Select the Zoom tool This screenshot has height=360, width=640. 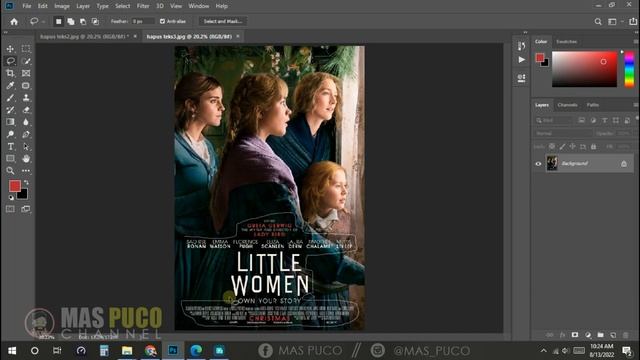tap(10, 171)
